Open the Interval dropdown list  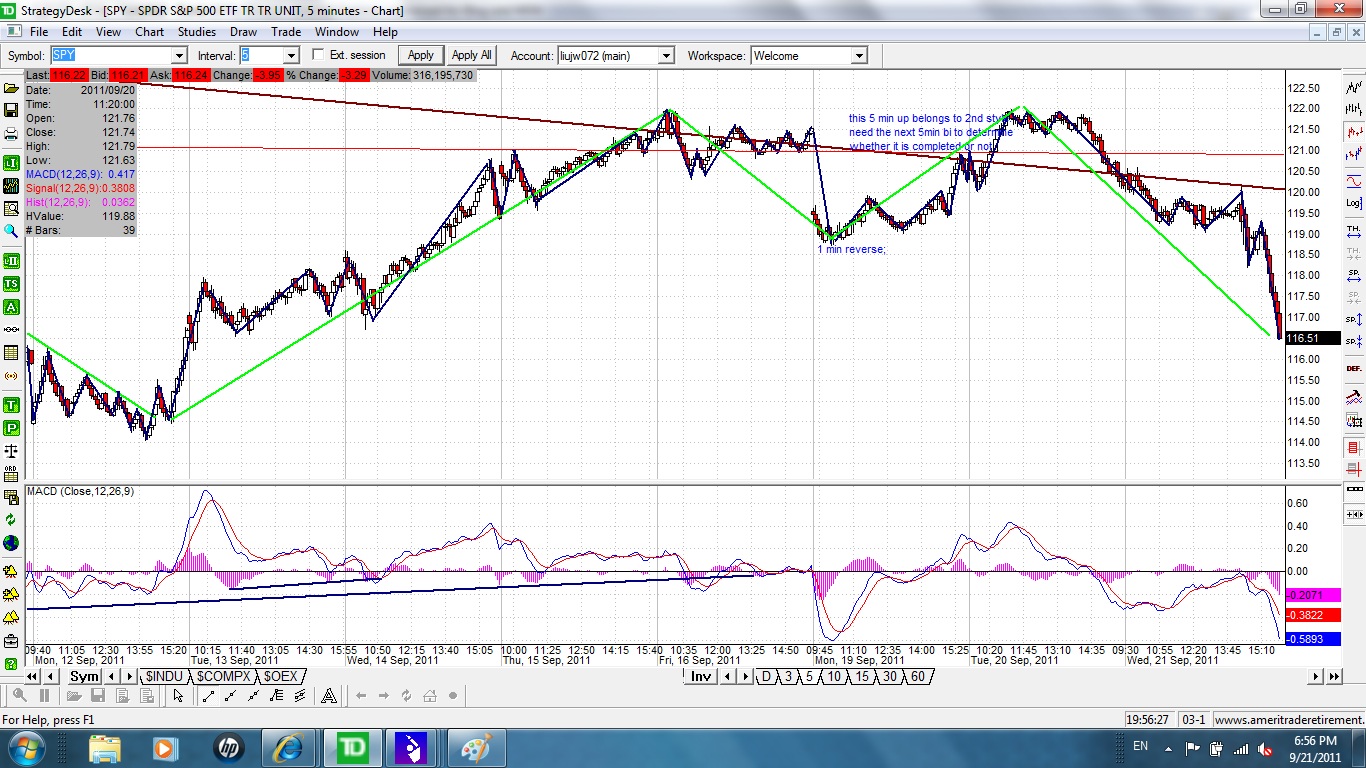291,56
